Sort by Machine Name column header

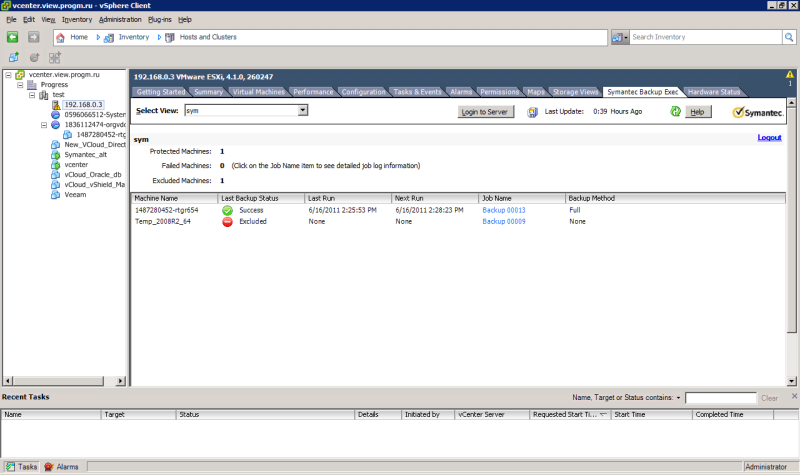click(x=174, y=198)
